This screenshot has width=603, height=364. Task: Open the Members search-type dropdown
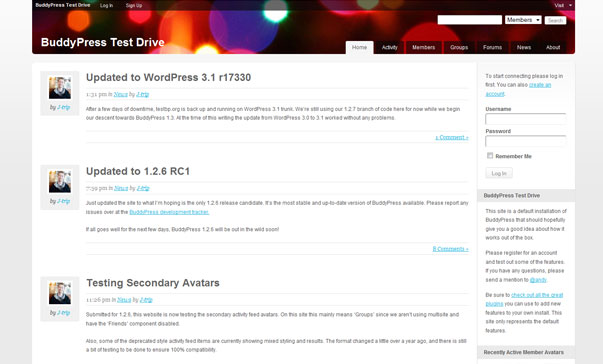coord(523,20)
